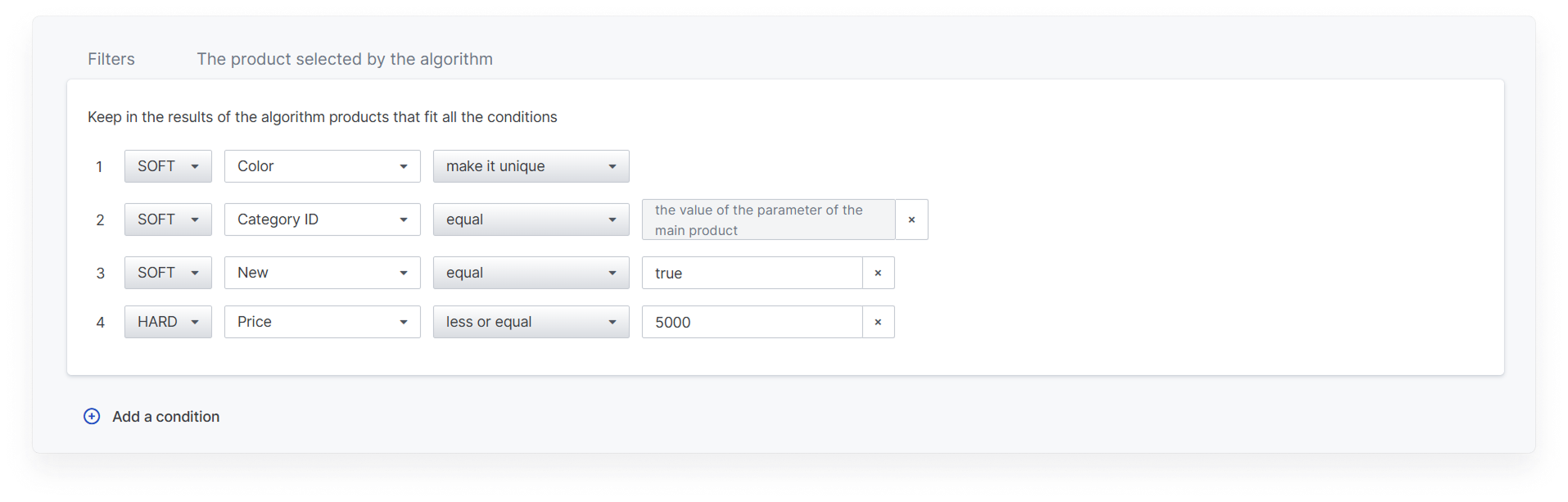
Task: Clear the 'true' value with its X
Action: (x=878, y=273)
